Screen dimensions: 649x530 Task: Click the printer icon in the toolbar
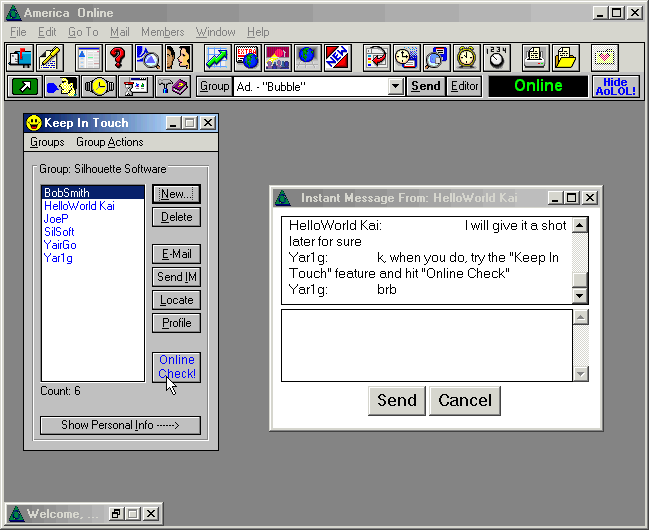[x=535, y=57]
